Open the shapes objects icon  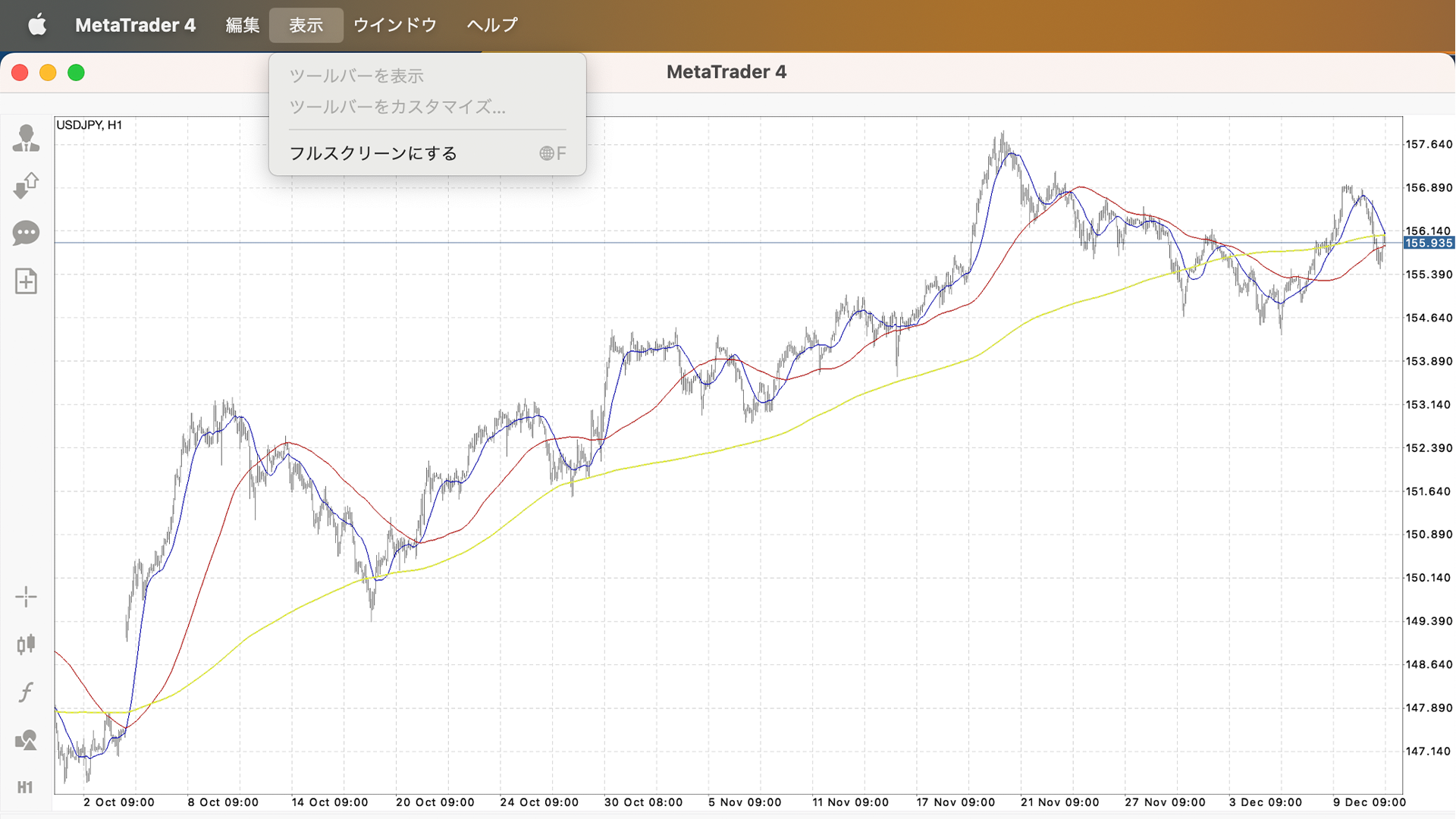(26, 740)
